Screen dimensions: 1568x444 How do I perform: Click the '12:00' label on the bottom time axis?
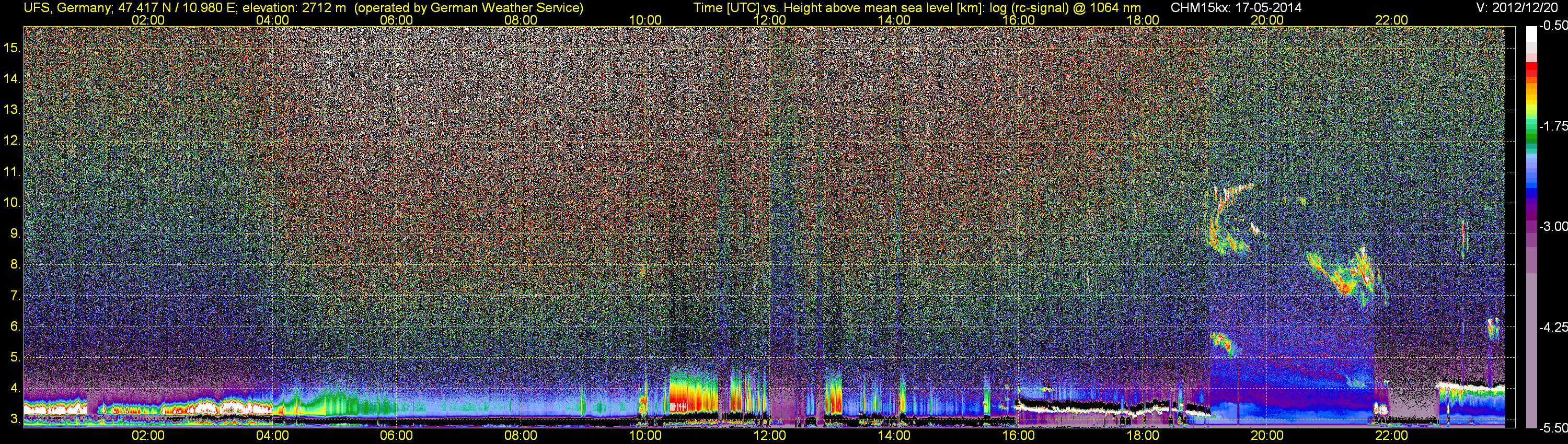point(769,436)
